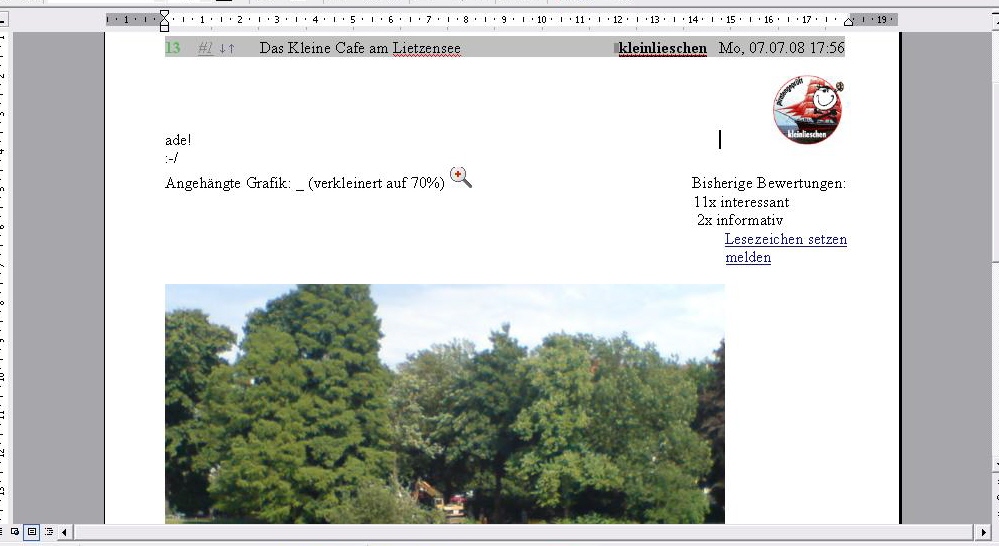Click the kleinlieschen username in the header
The height and width of the screenshot is (546, 999).
662,48
